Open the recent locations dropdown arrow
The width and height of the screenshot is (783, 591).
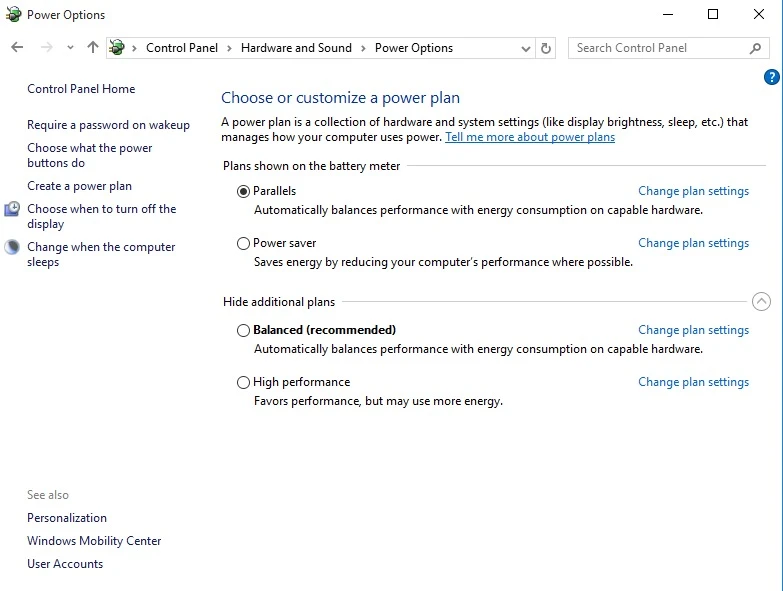(70, 47)
